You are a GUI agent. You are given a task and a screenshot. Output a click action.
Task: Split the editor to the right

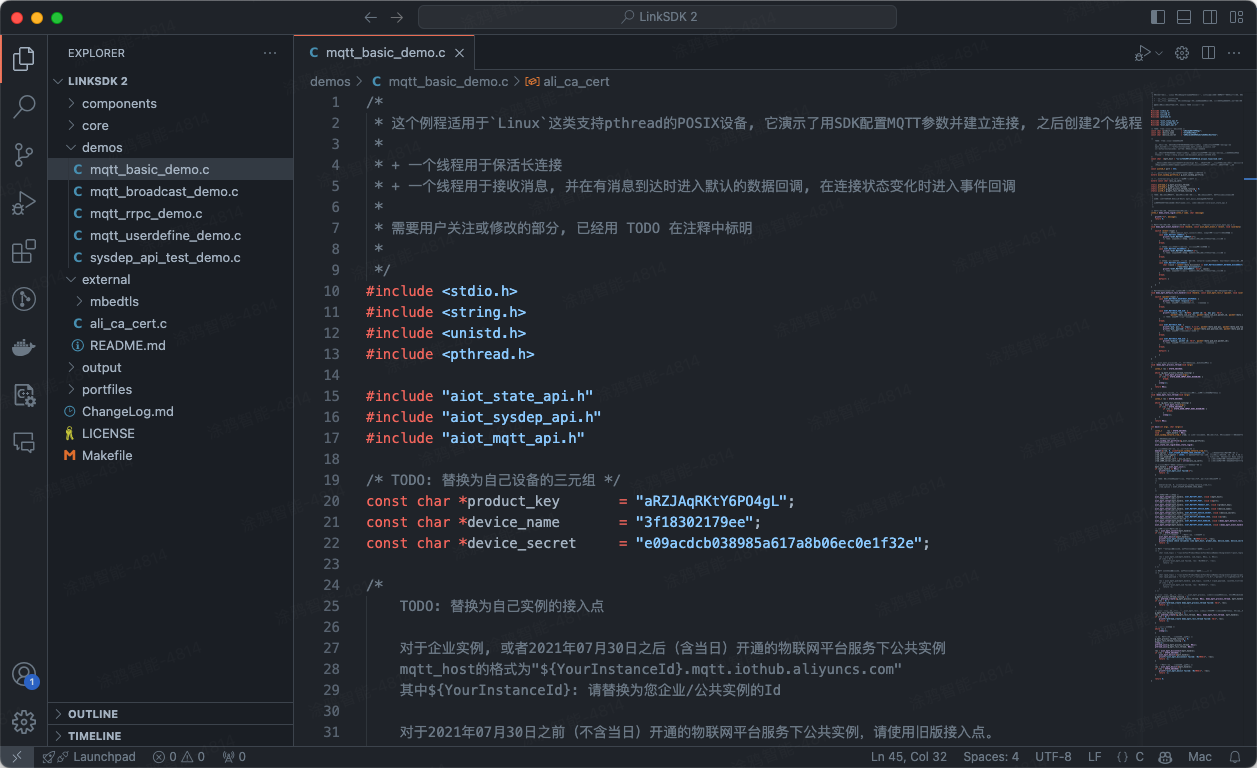pos(1208,53)
